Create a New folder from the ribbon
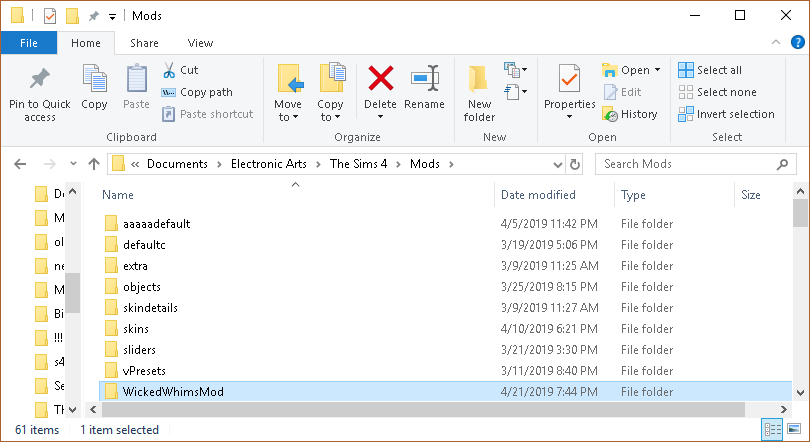This screenshot has width=810, height=442. pos(479,93)
